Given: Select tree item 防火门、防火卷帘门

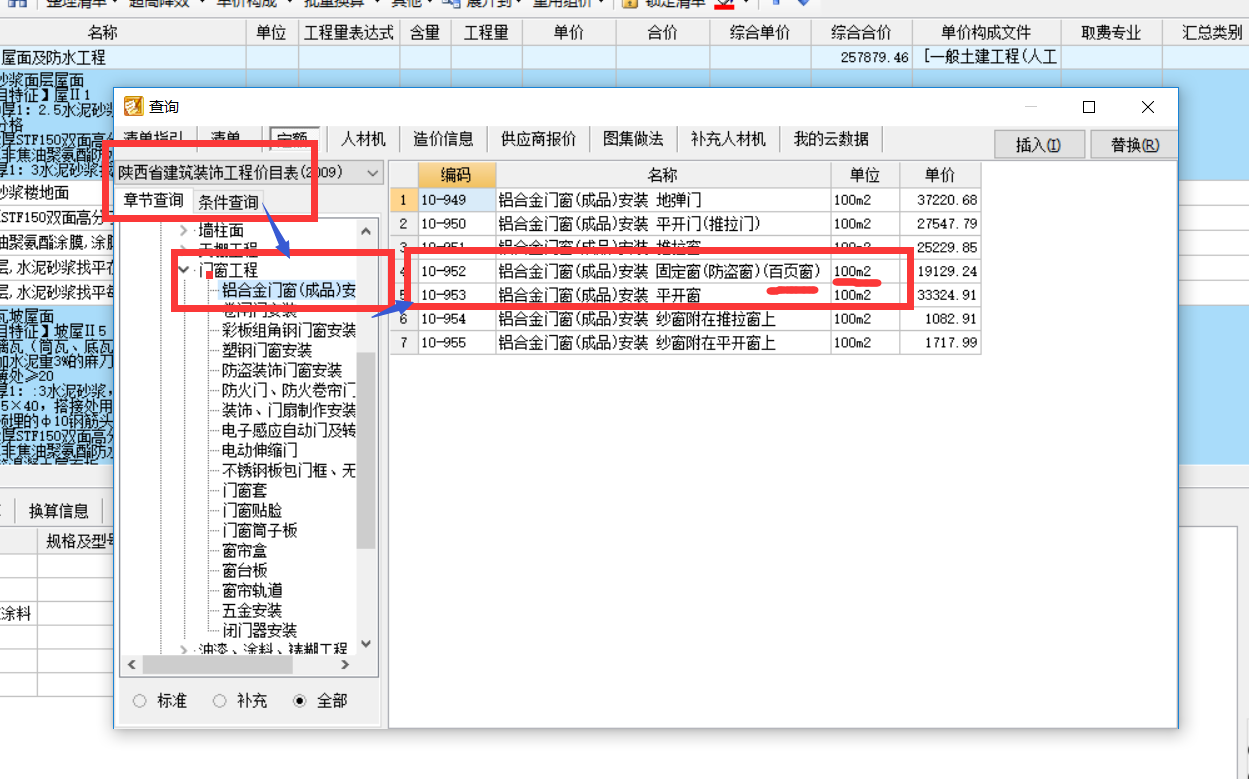Looking at the screenshot, I should tap(289, 390).
